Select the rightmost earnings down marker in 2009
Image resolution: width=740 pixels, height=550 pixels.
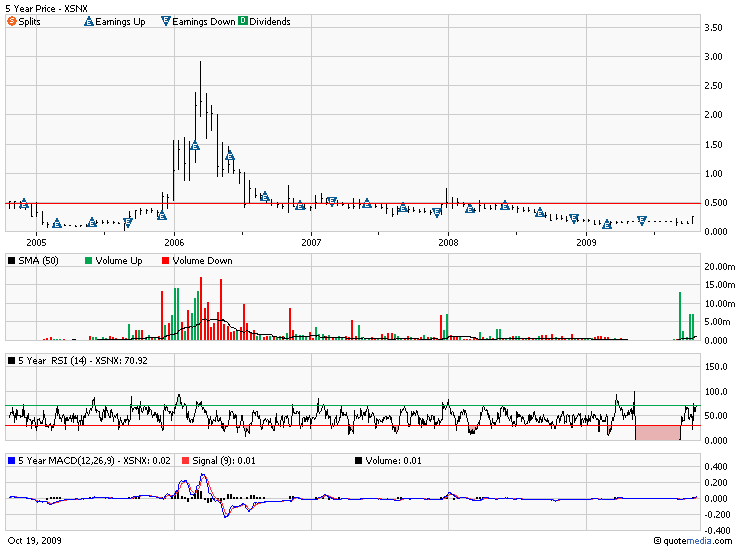(642, 221)
